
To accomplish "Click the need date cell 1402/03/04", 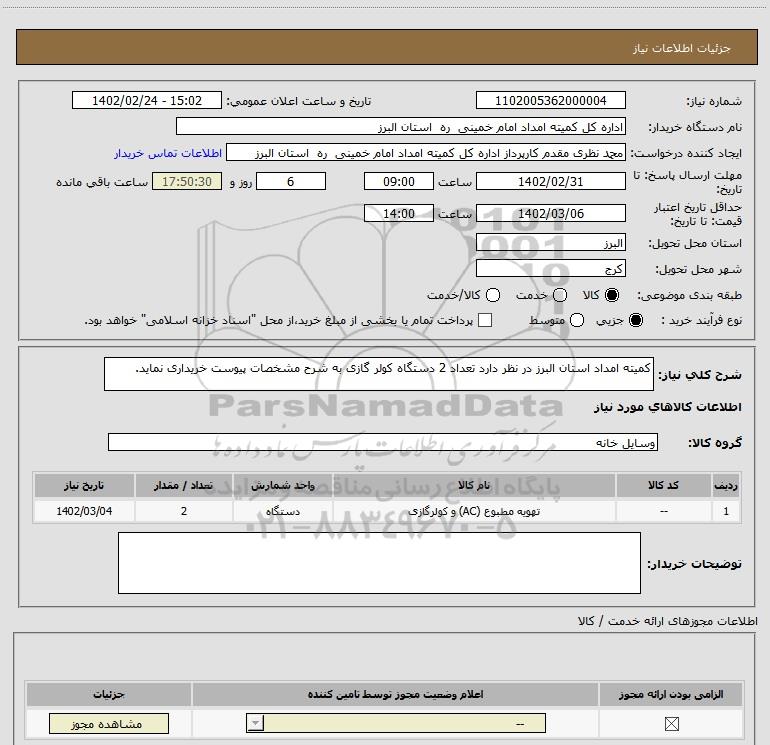I will [84, 511].
